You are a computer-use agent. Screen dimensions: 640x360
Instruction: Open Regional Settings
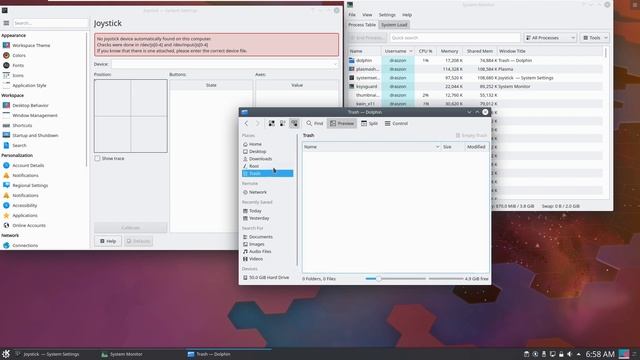(30, 185)
